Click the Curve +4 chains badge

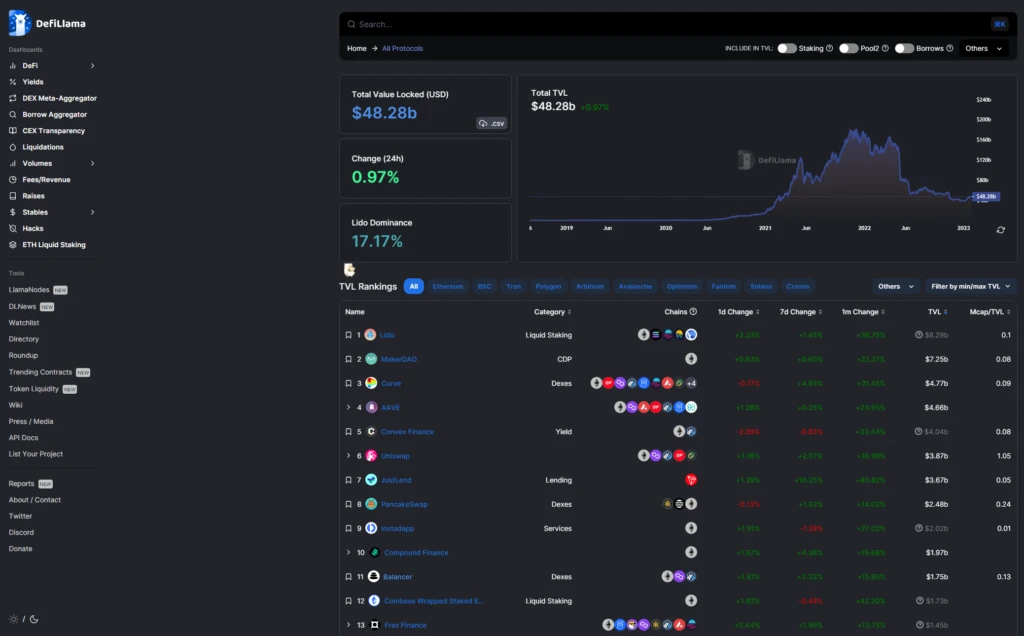click(691, 383)
